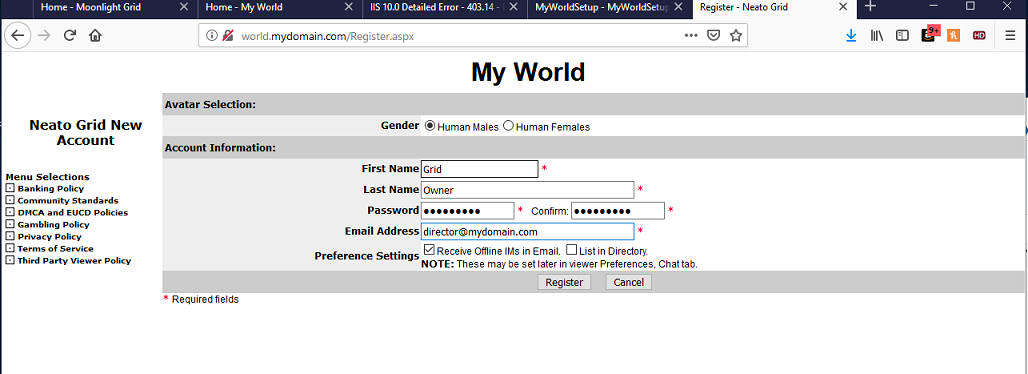The image size is (1028, 374).
Task: Select the Human Females radio button
Action: [x=508, y=126]
